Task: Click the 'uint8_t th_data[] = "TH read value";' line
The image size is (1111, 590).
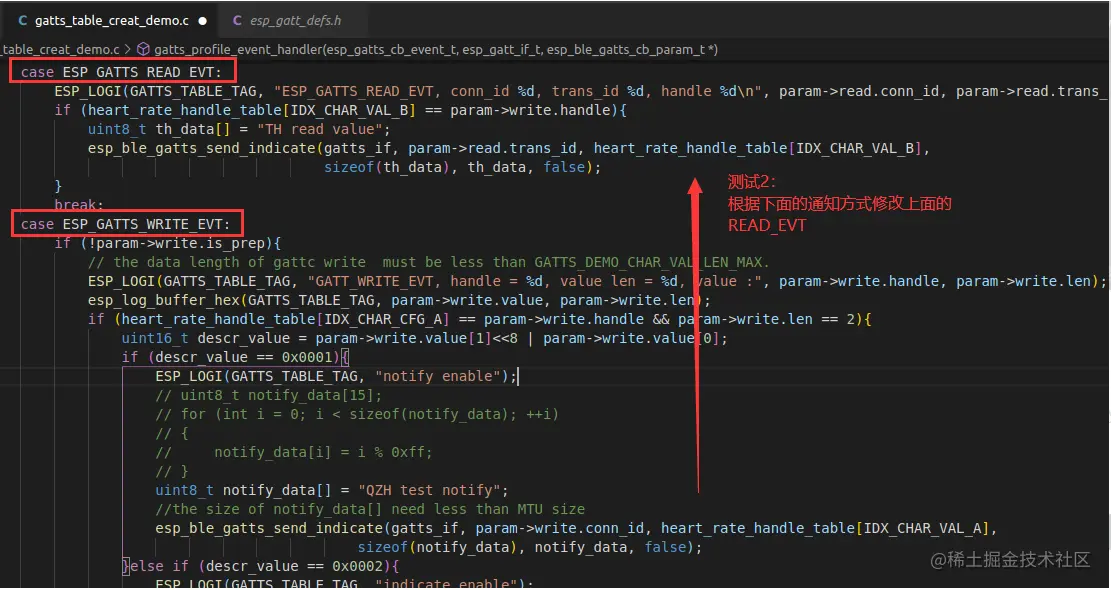Action: click(239, 130)
